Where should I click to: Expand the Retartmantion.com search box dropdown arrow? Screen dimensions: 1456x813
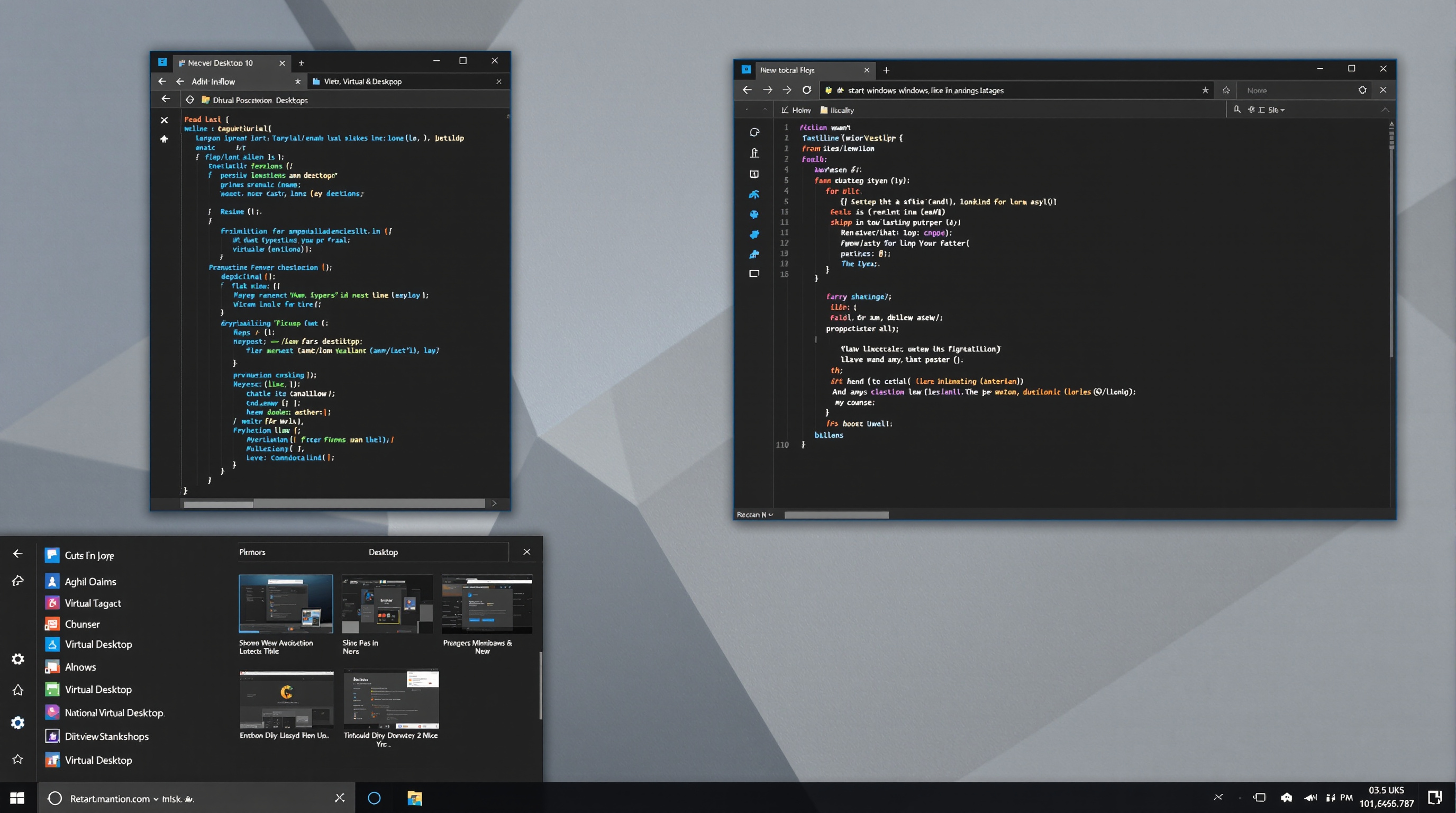[156, 799]
